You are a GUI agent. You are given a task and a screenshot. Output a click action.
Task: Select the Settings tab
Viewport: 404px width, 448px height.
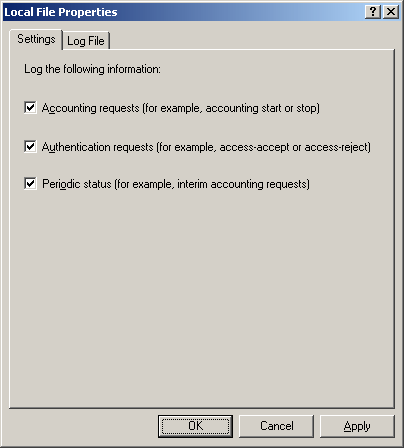point(36,39)
